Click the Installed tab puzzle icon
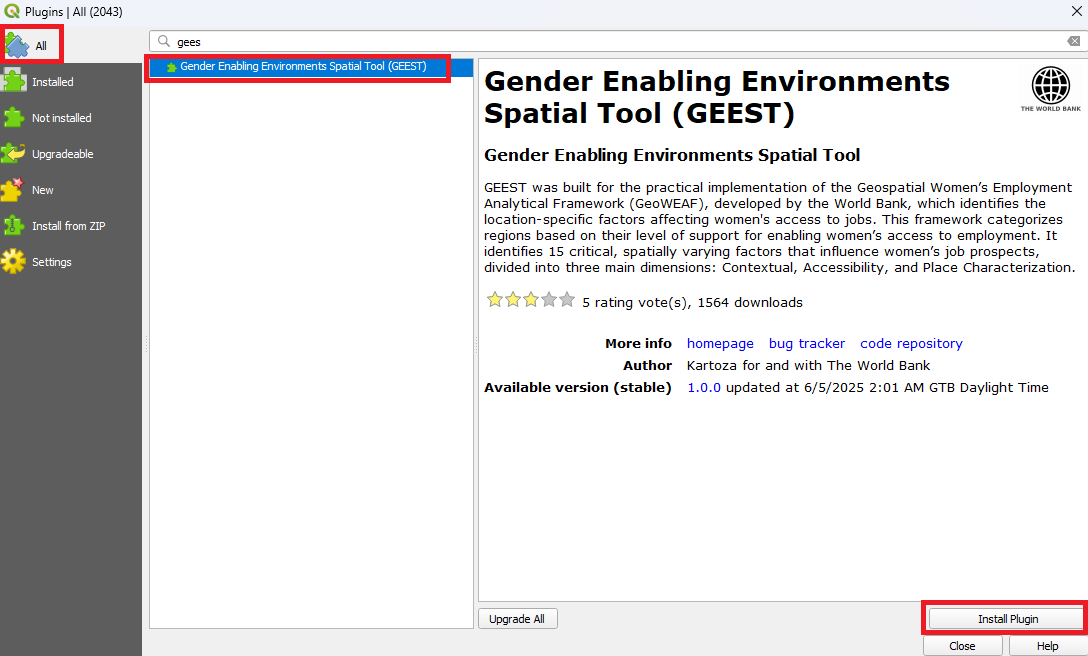Screen dimensions: 1088x656 [14, 82]
